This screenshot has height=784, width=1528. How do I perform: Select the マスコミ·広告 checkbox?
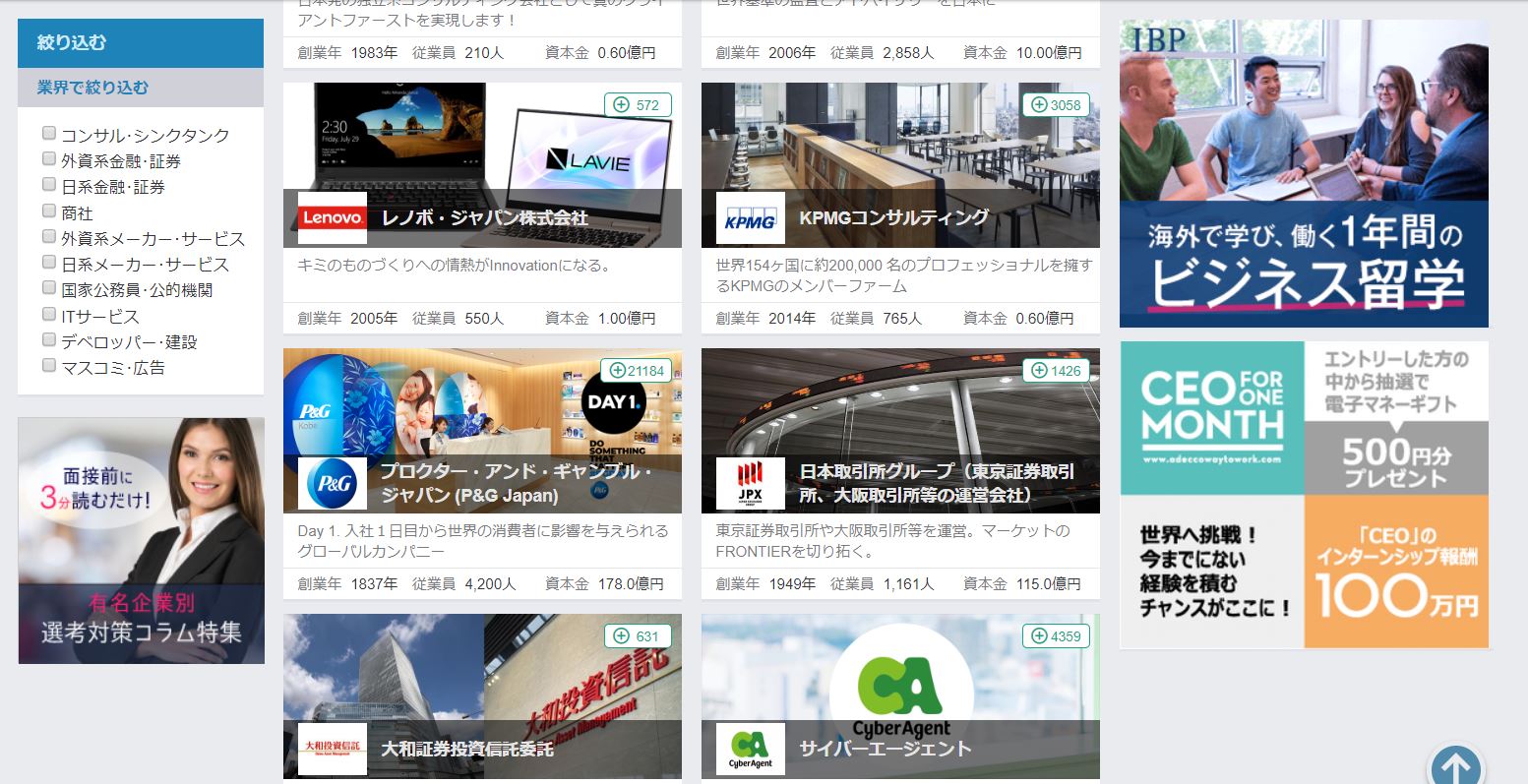click(49, 366)
